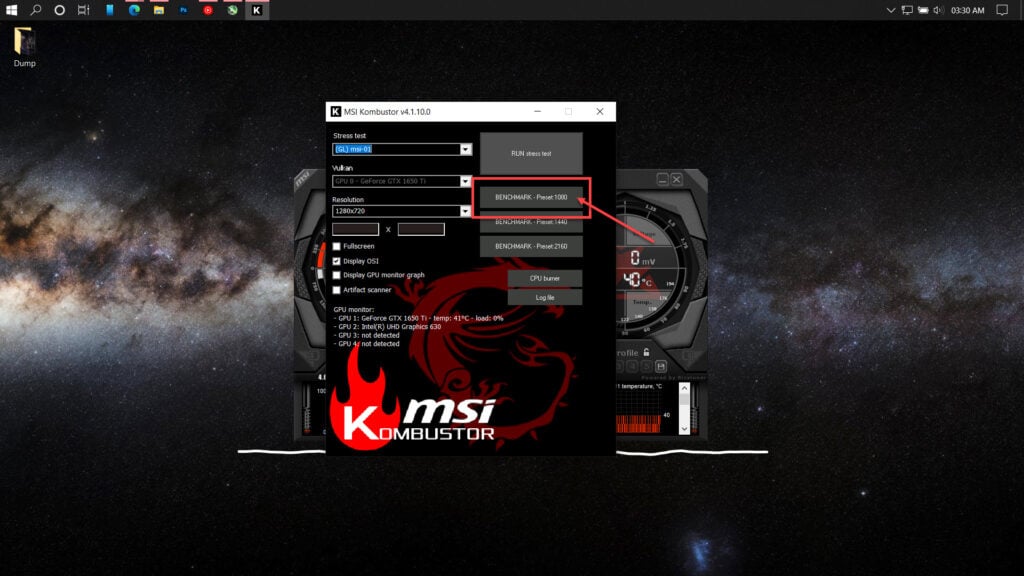Close the Afterburner window behind
The image size is (1024, 576).
pos(677,179)
